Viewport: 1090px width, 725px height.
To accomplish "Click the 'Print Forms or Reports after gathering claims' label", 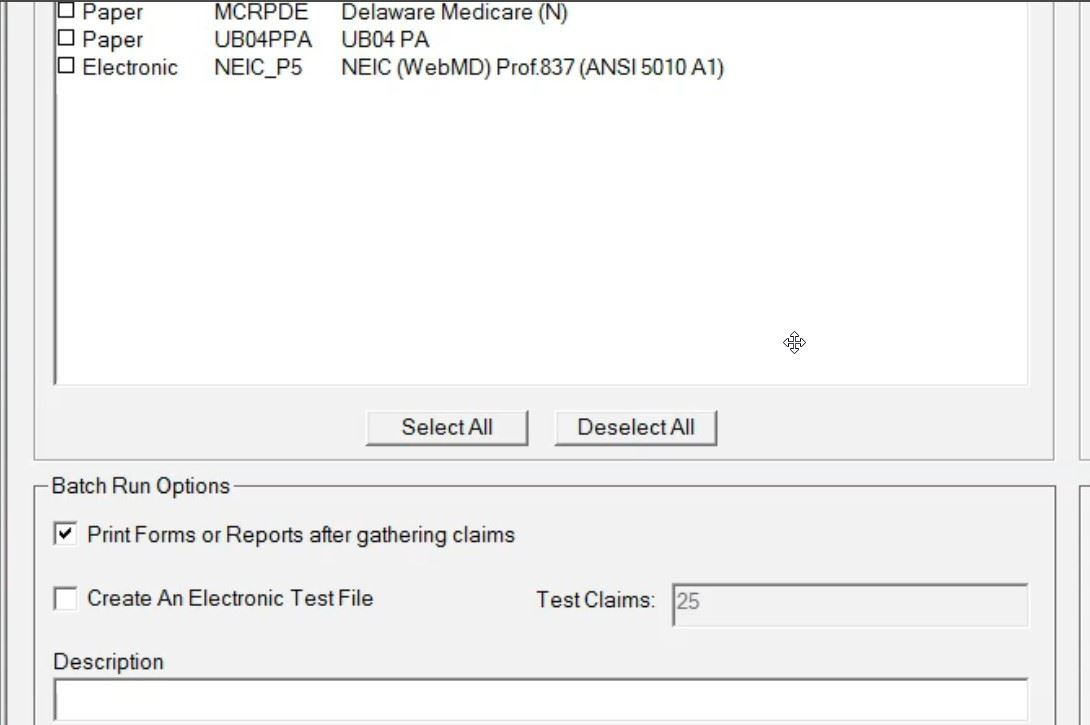I will [301, 535].
